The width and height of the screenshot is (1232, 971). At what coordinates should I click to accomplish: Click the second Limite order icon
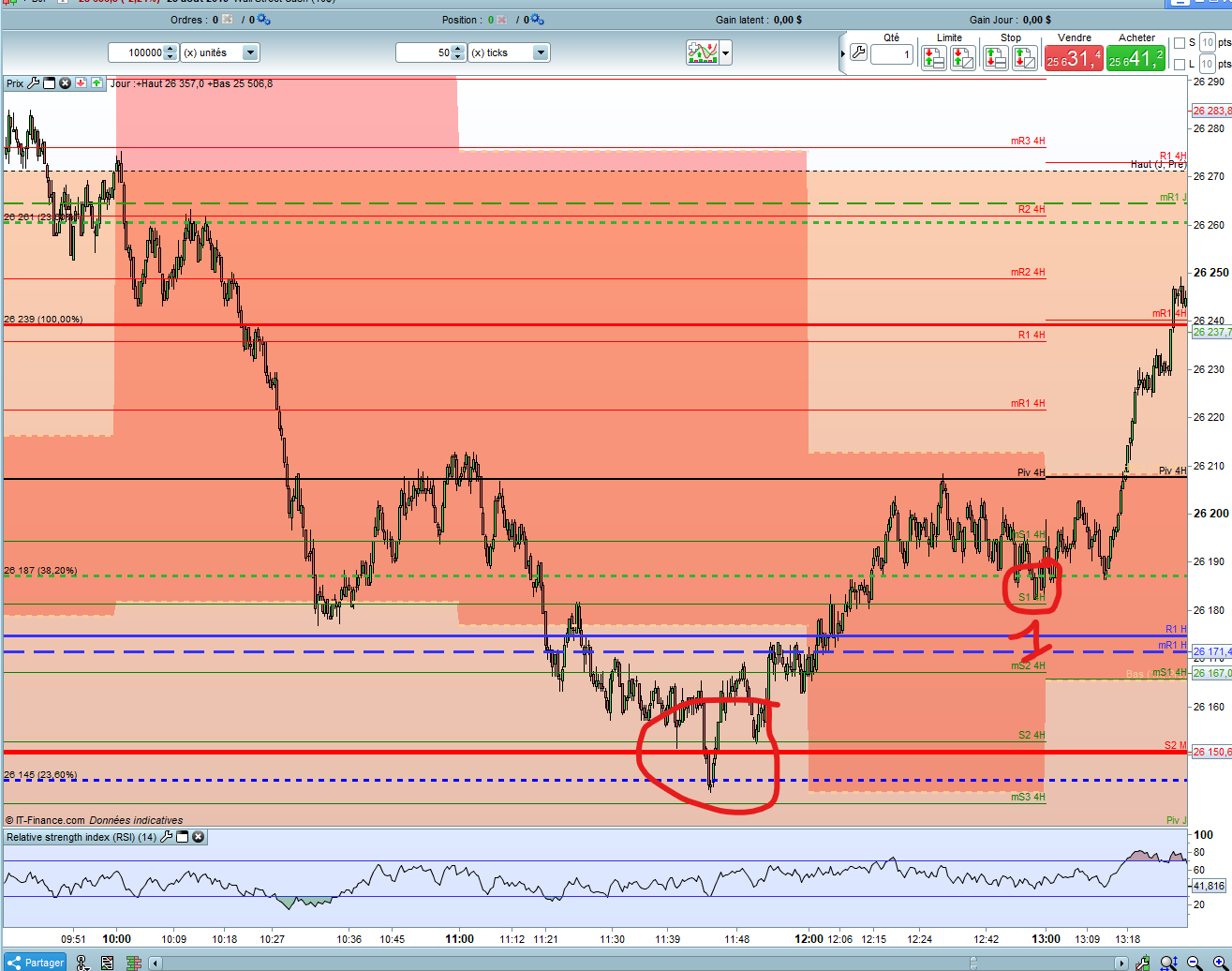tap(962, 58)
